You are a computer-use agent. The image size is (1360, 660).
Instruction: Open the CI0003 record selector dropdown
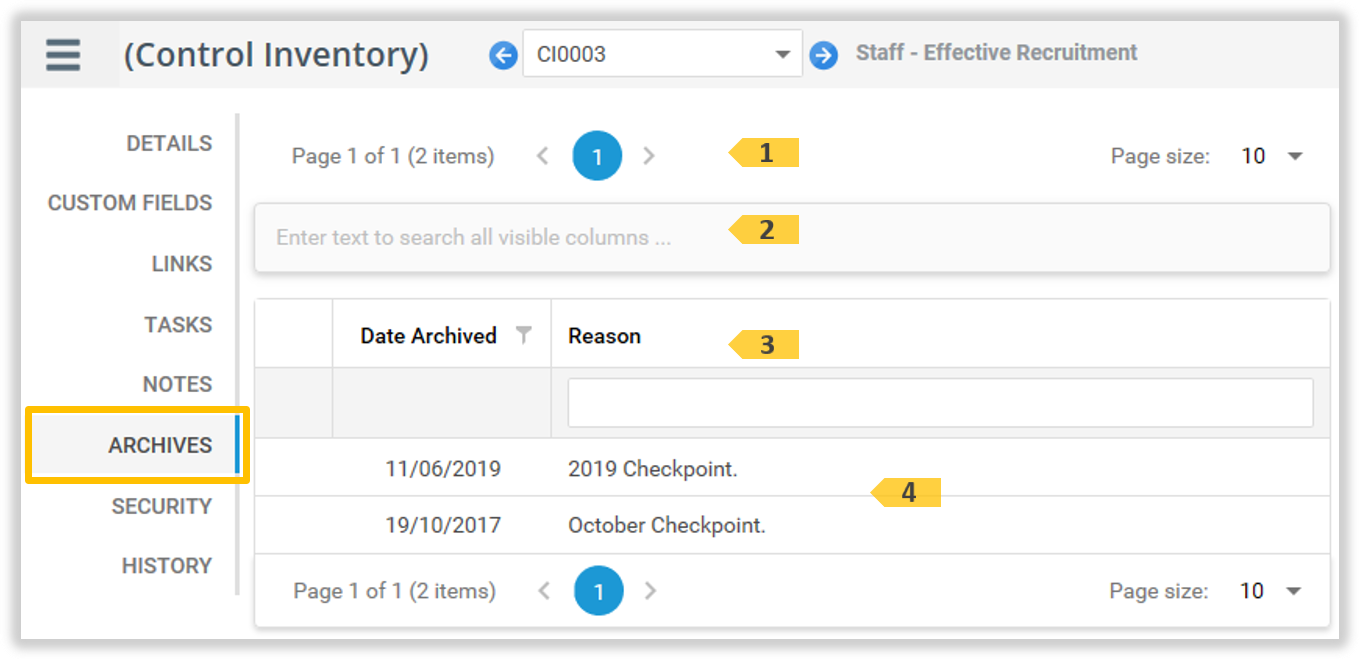coord(784,54)
